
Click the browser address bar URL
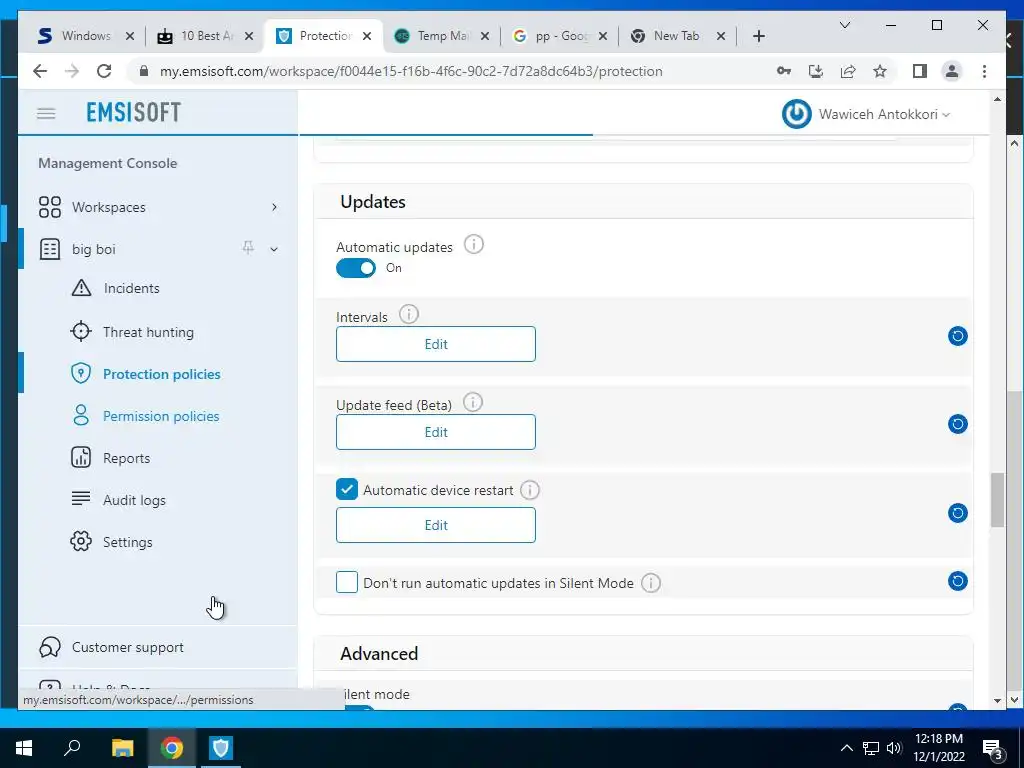coord(411,71)
